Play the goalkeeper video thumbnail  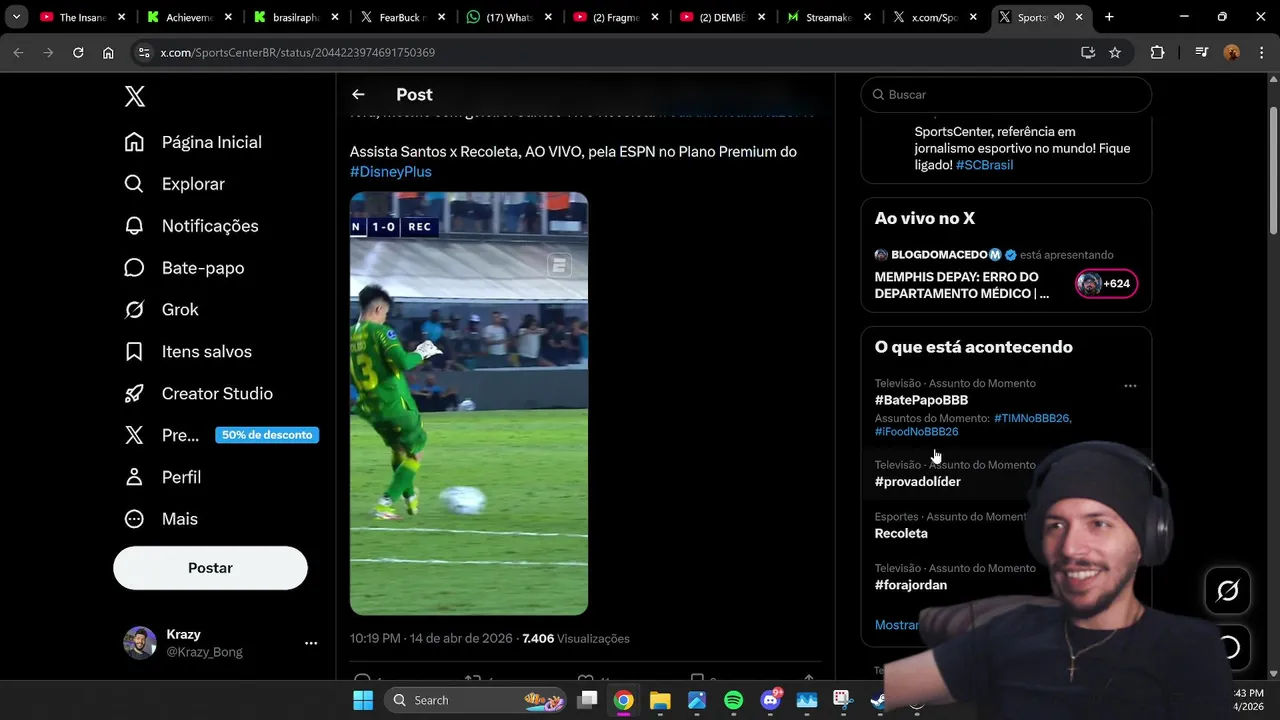tap(469, 403)
